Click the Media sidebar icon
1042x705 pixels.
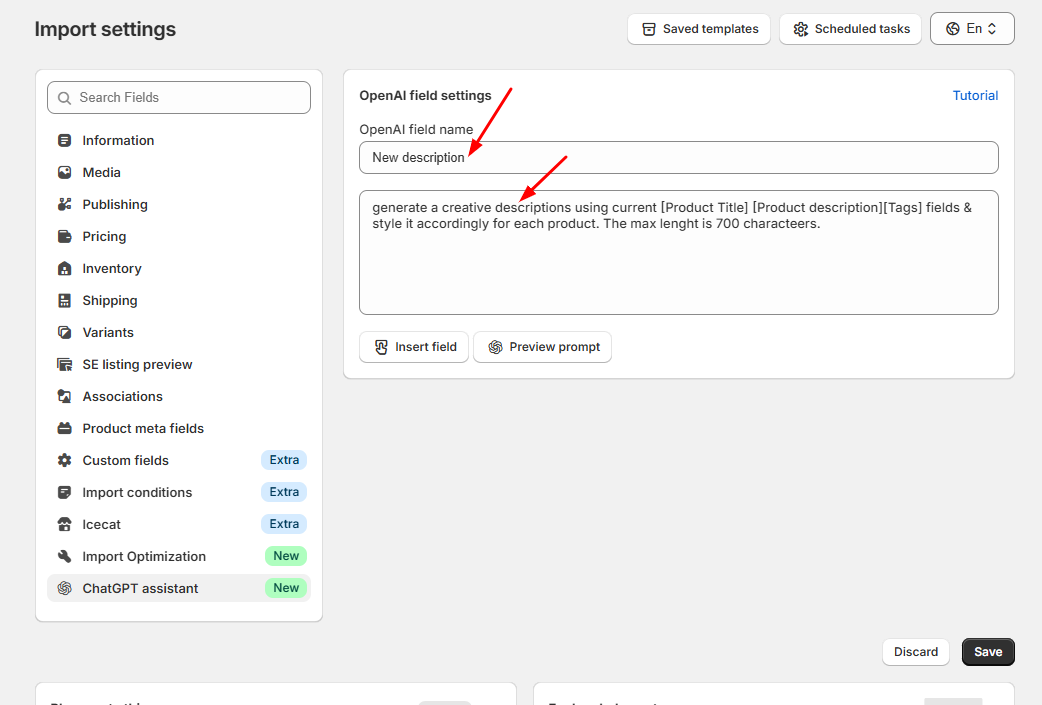pyautogui.click(x=64, y=172)
